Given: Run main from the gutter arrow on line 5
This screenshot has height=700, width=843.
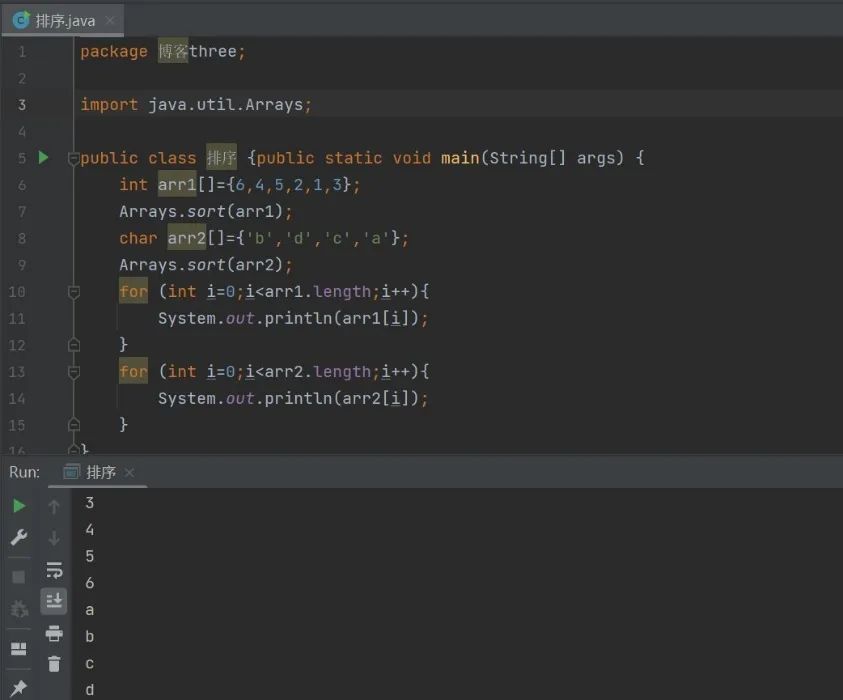Looking at the screenshot, I should click(x=44, y=158).
